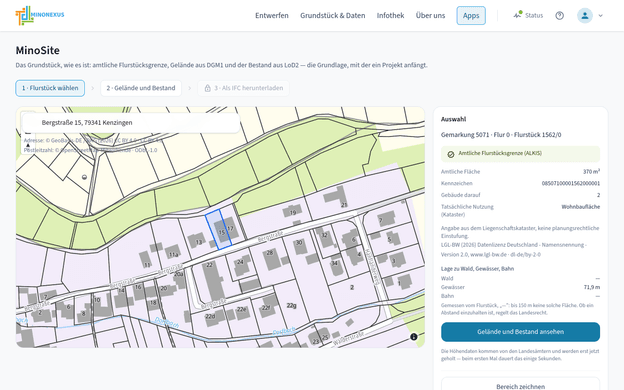The height and width of the screenshot is (390, 624).
Task: Click building 17 on the map
Action: point(230,228)
